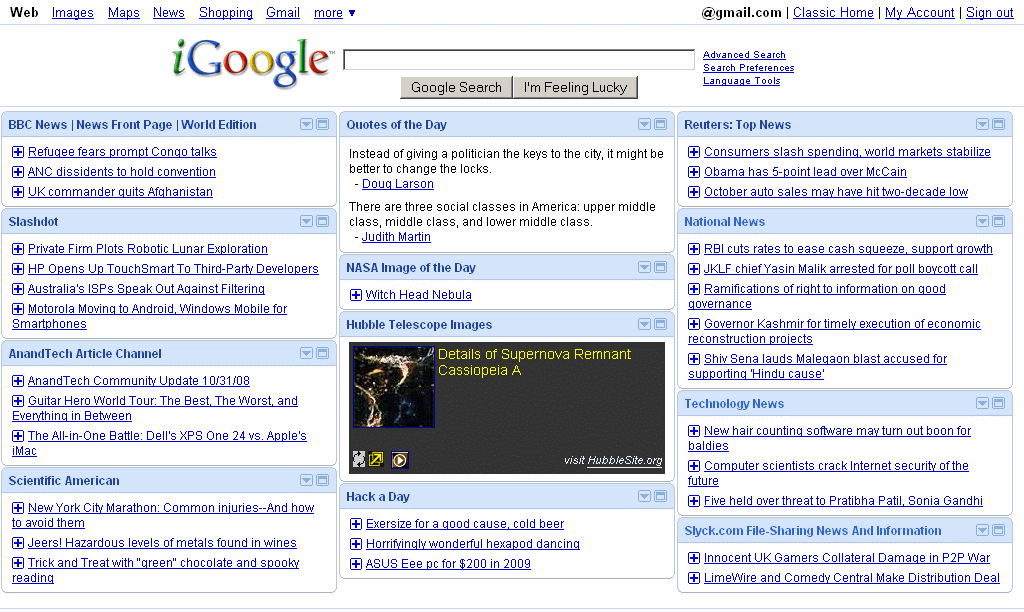1024x612 pixels.
Task: Pop out the Hubble image viewer
Action: point(375,459)
